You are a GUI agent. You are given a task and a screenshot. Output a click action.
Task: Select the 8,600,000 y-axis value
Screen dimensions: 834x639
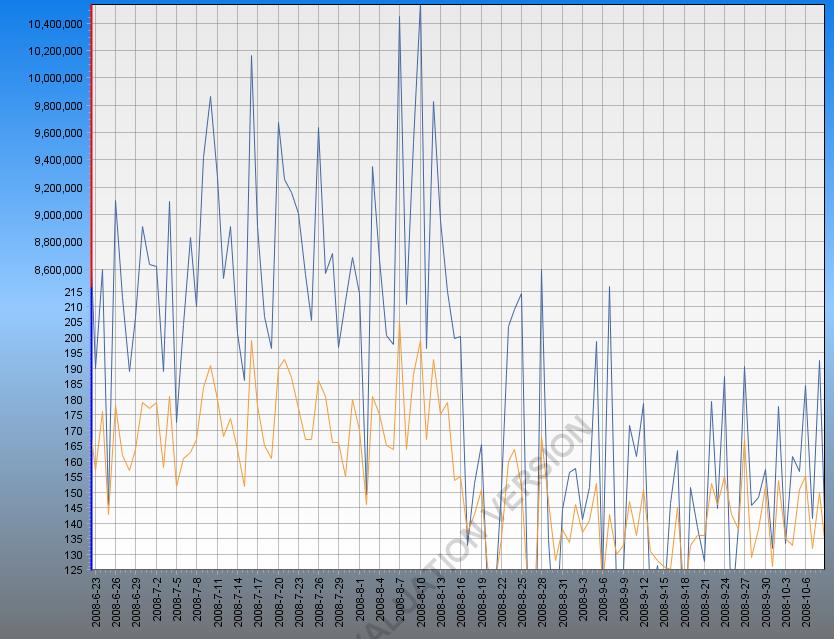click(58, 270)
